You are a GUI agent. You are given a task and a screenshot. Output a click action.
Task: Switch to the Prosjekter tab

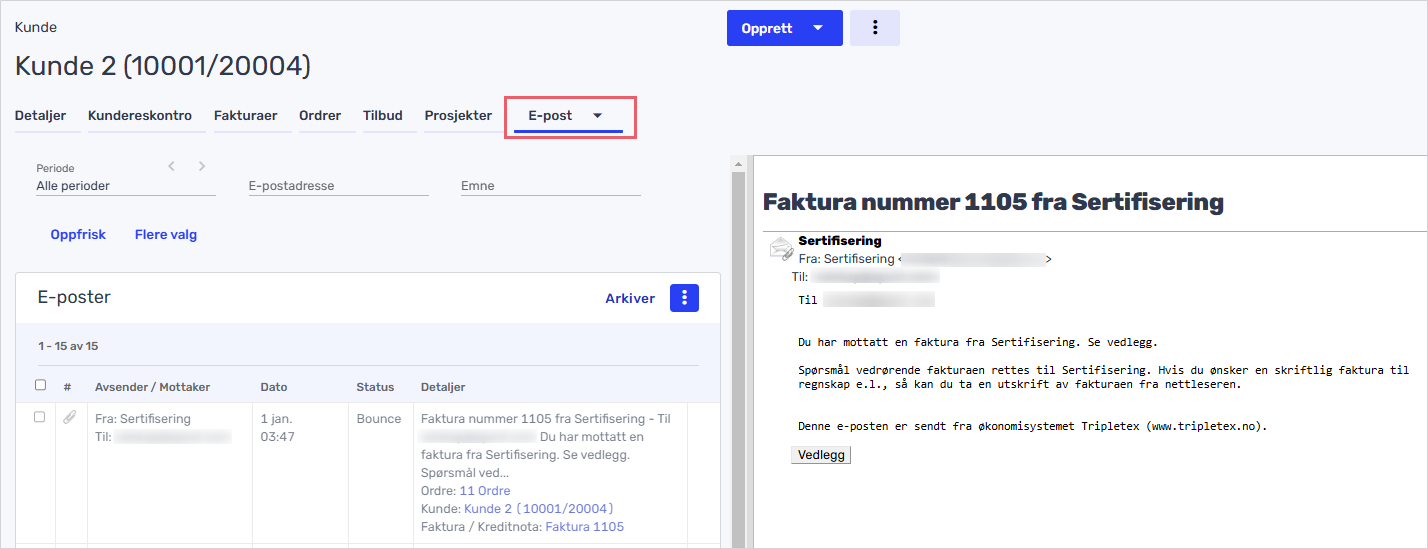pyautogui.click(x=458, y=115)
